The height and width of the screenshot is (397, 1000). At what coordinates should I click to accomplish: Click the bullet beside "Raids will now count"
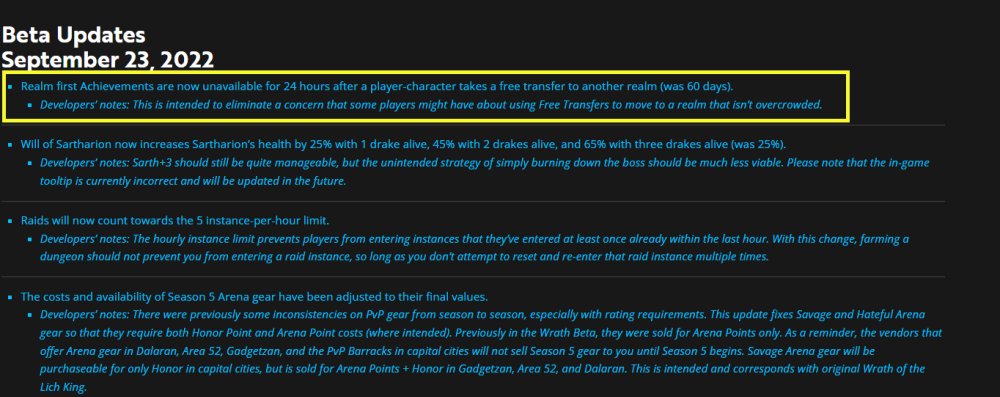point(10,221)
